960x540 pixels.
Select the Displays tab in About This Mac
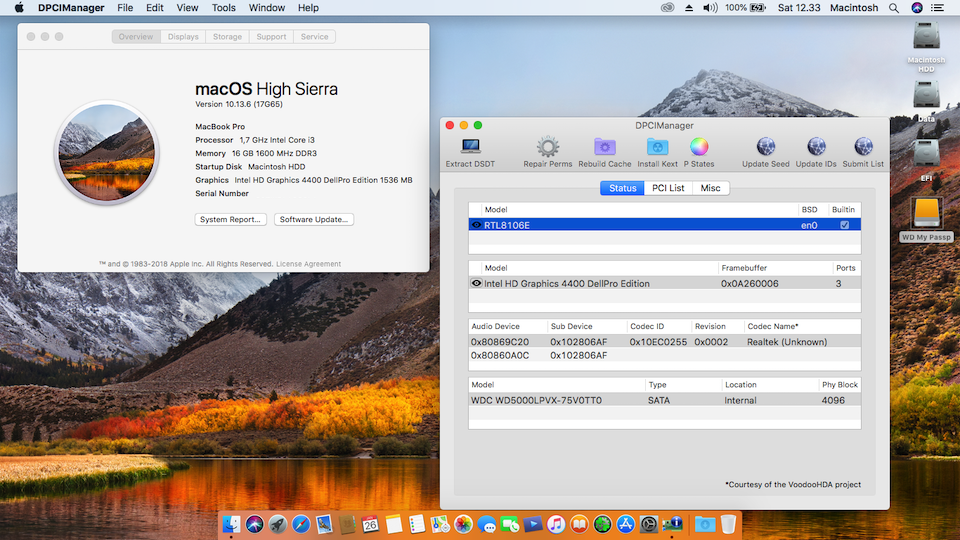183,37
